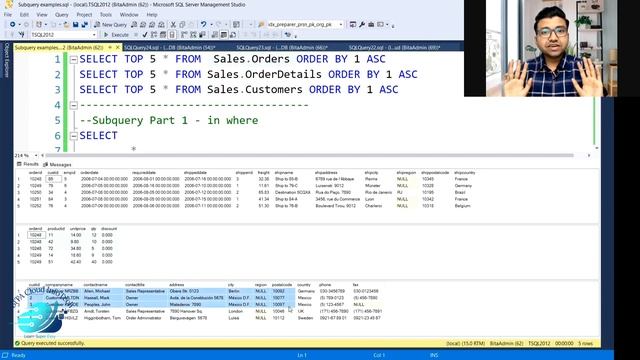Open the Toolbox icon
This screenshot has width=640, height=360.
(371, 24)
